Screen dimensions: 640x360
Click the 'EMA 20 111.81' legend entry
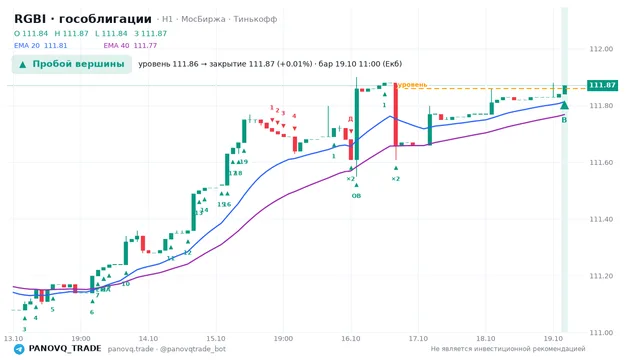point(40,46)
